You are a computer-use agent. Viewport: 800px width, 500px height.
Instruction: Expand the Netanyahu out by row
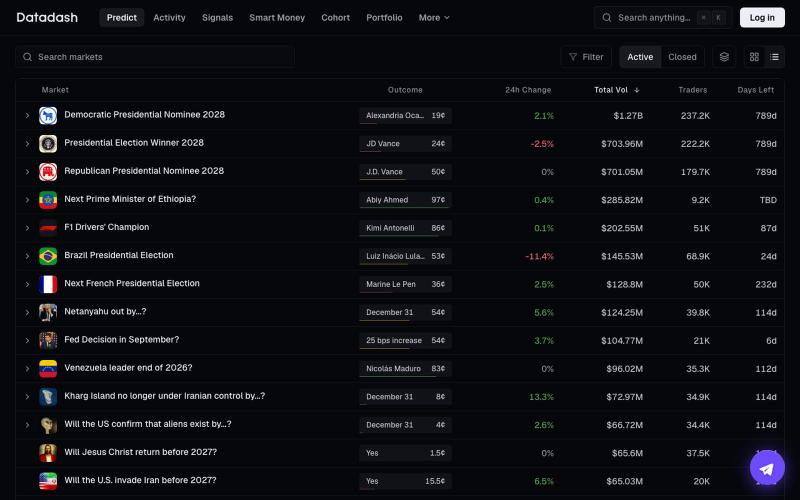(27, 312)
